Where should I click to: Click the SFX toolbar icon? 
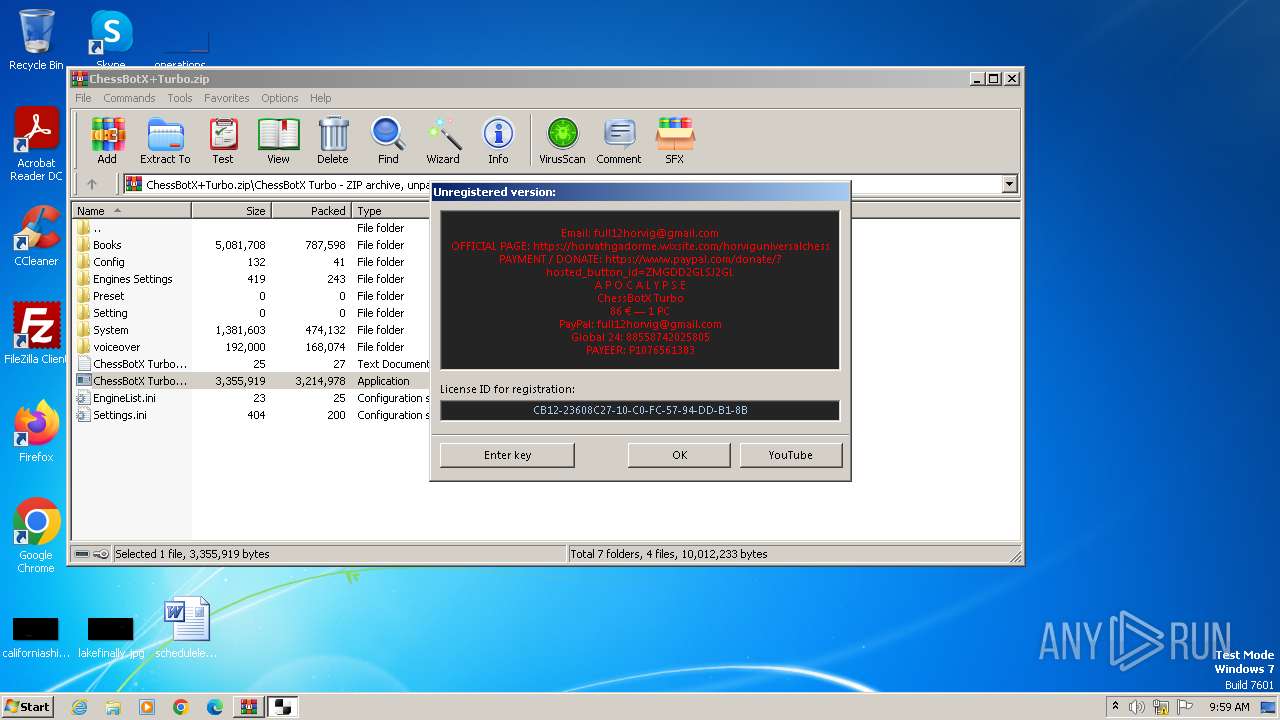point(675,141)
